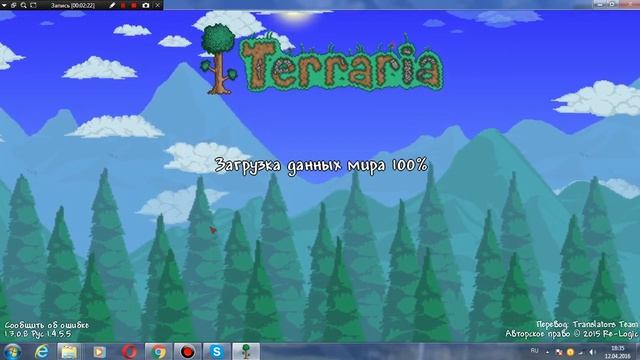
Task: Open the Windows Start menu
Action: pyautogui.click(x=13, y=352)
